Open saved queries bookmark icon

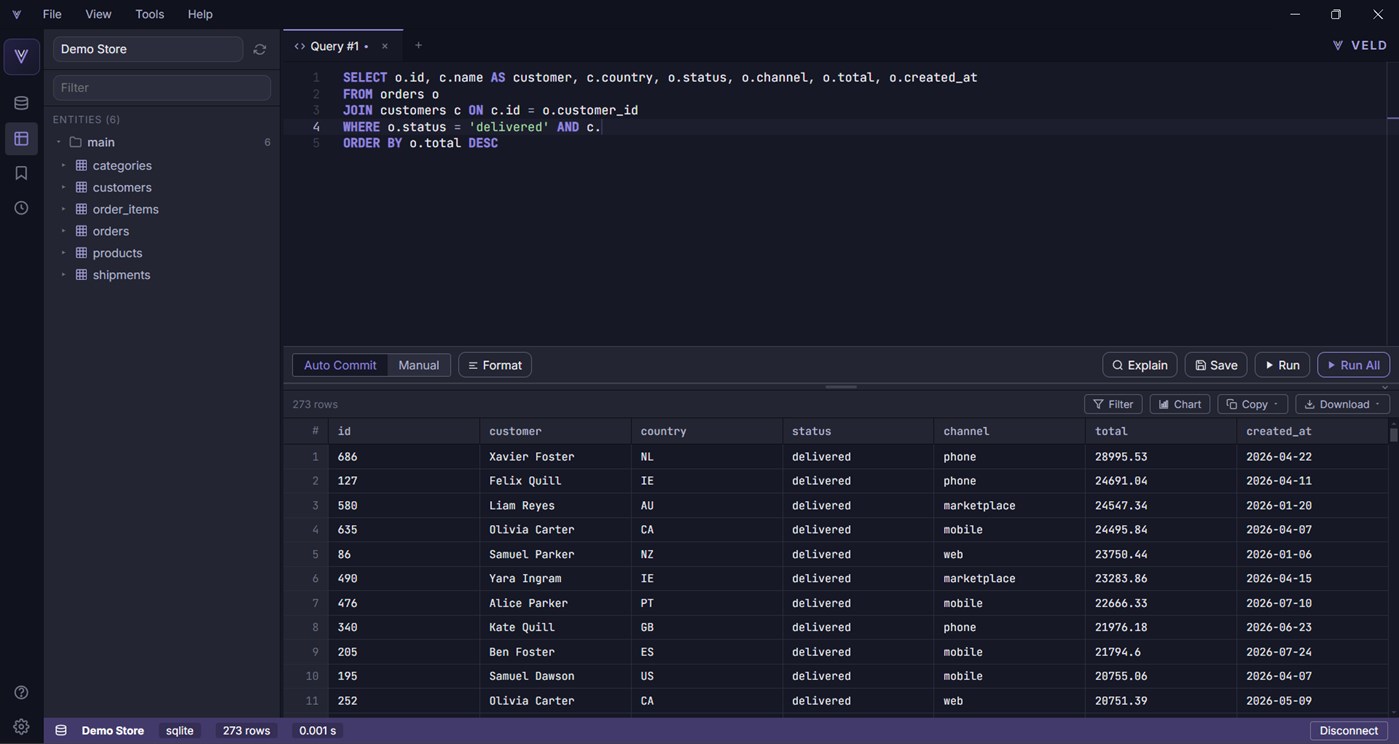tap(21, 173)
